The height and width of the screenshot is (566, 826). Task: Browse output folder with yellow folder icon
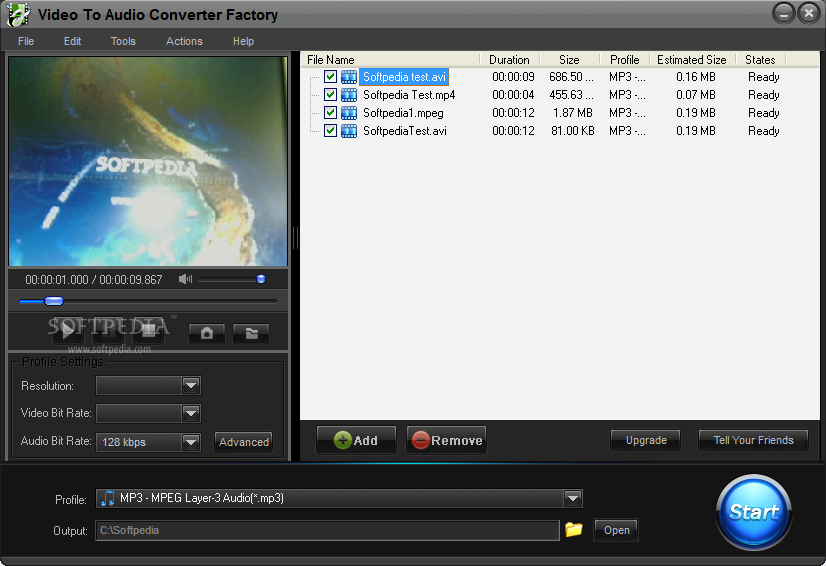[x=574, y=529]
